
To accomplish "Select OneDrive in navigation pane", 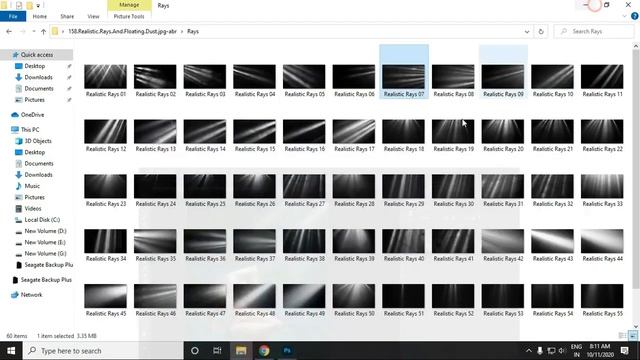I will pyautogui.click(x=32, y=115).
